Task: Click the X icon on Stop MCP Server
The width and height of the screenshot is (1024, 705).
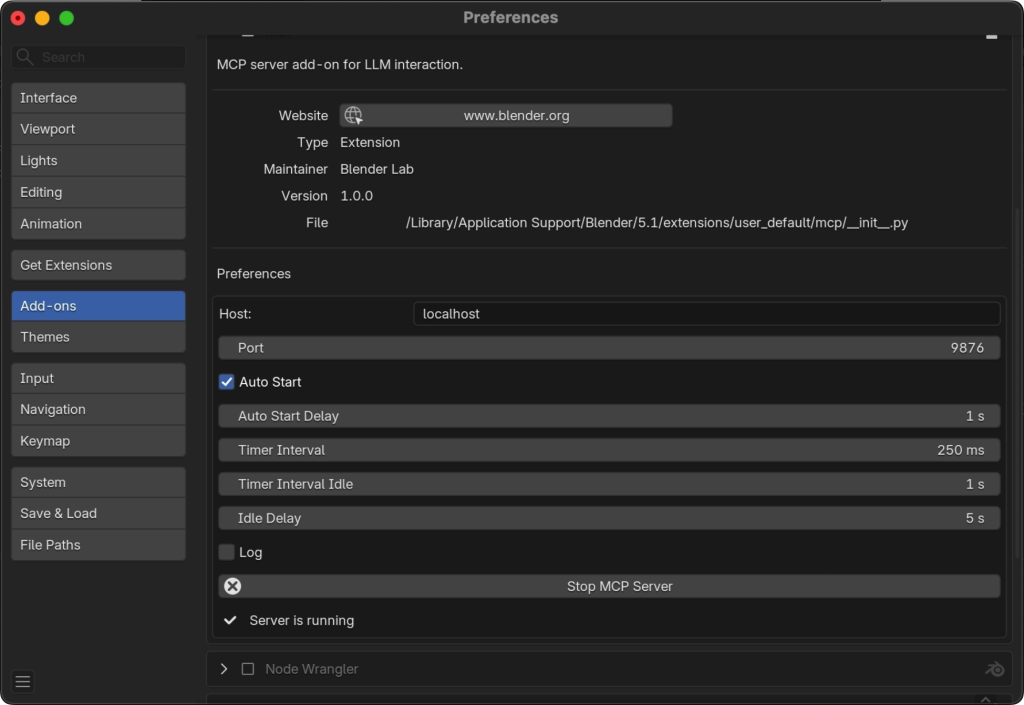Action: (232, 586)
